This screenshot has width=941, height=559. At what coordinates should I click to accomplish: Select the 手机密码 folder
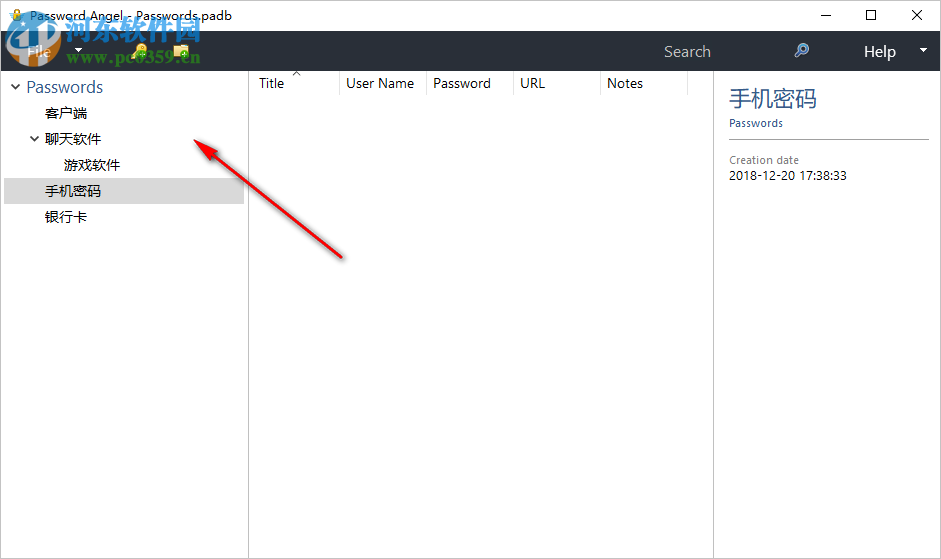coord(124,191)
